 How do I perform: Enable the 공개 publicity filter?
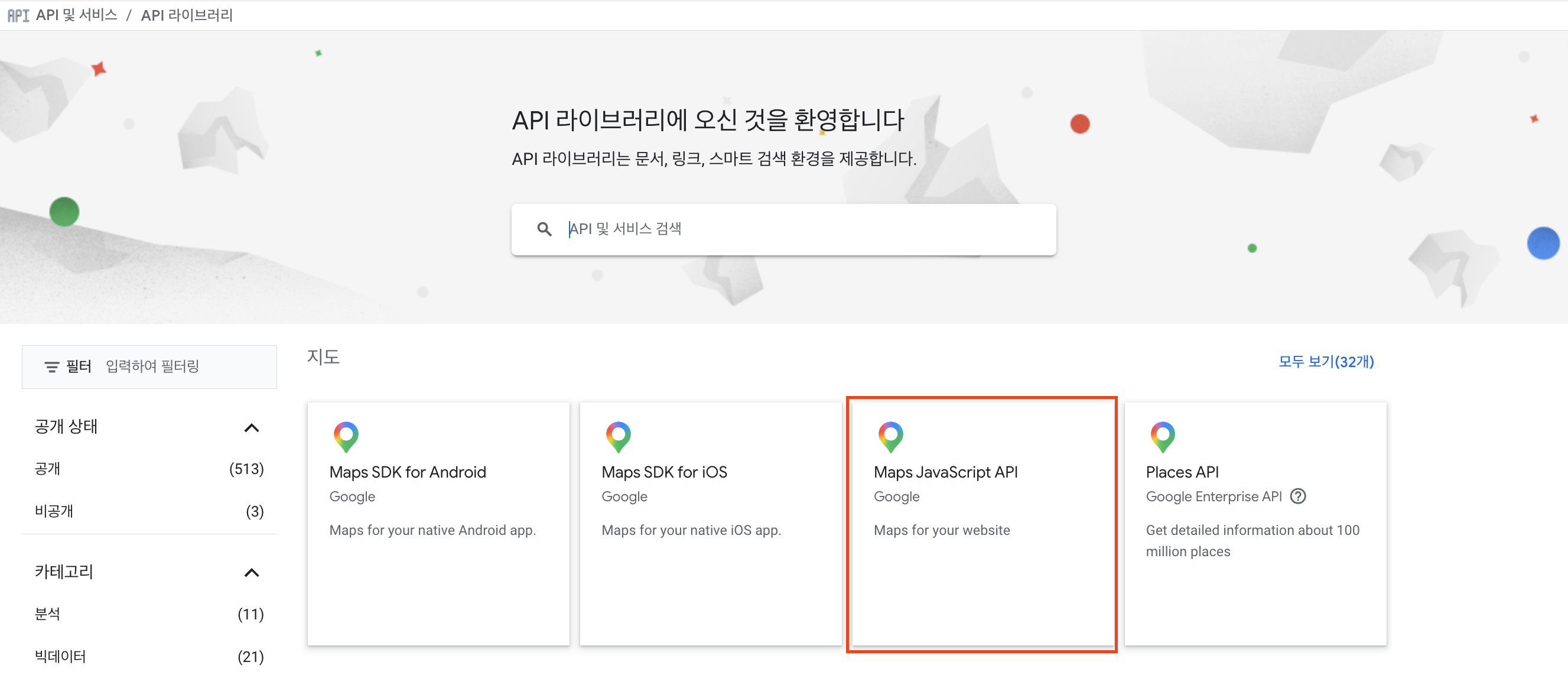[48, 469]
